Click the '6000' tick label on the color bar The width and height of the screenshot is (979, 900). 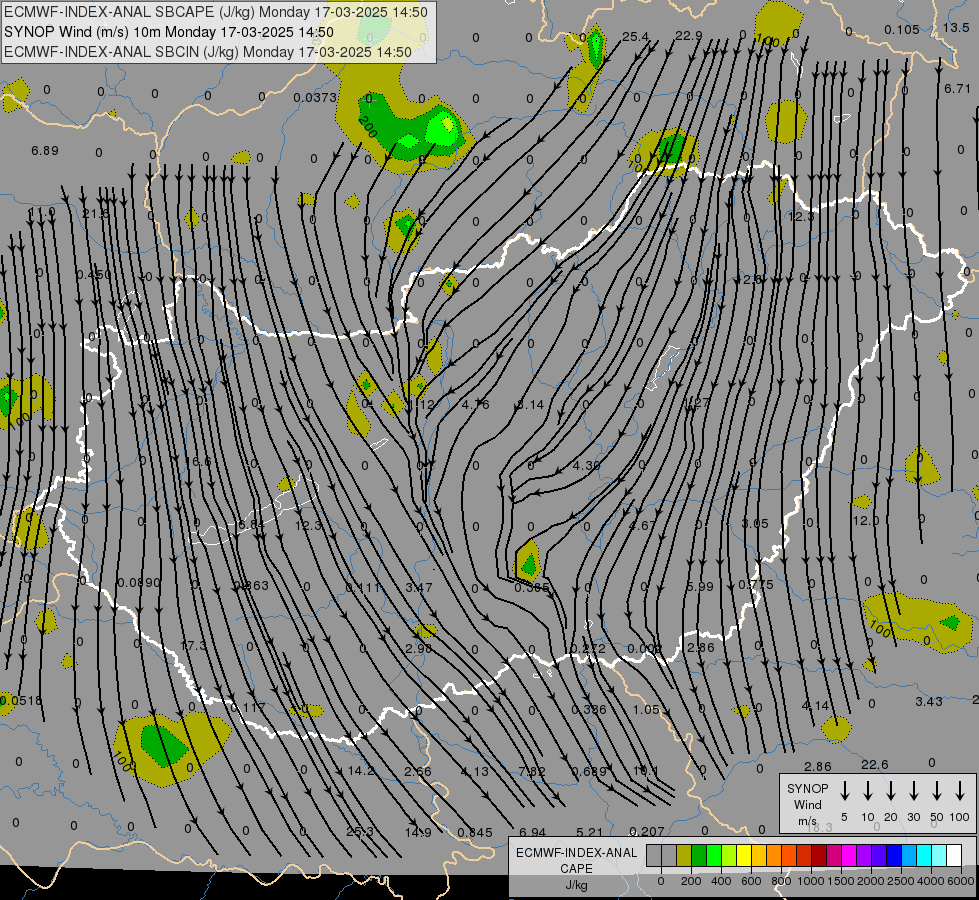pos(961,881)
